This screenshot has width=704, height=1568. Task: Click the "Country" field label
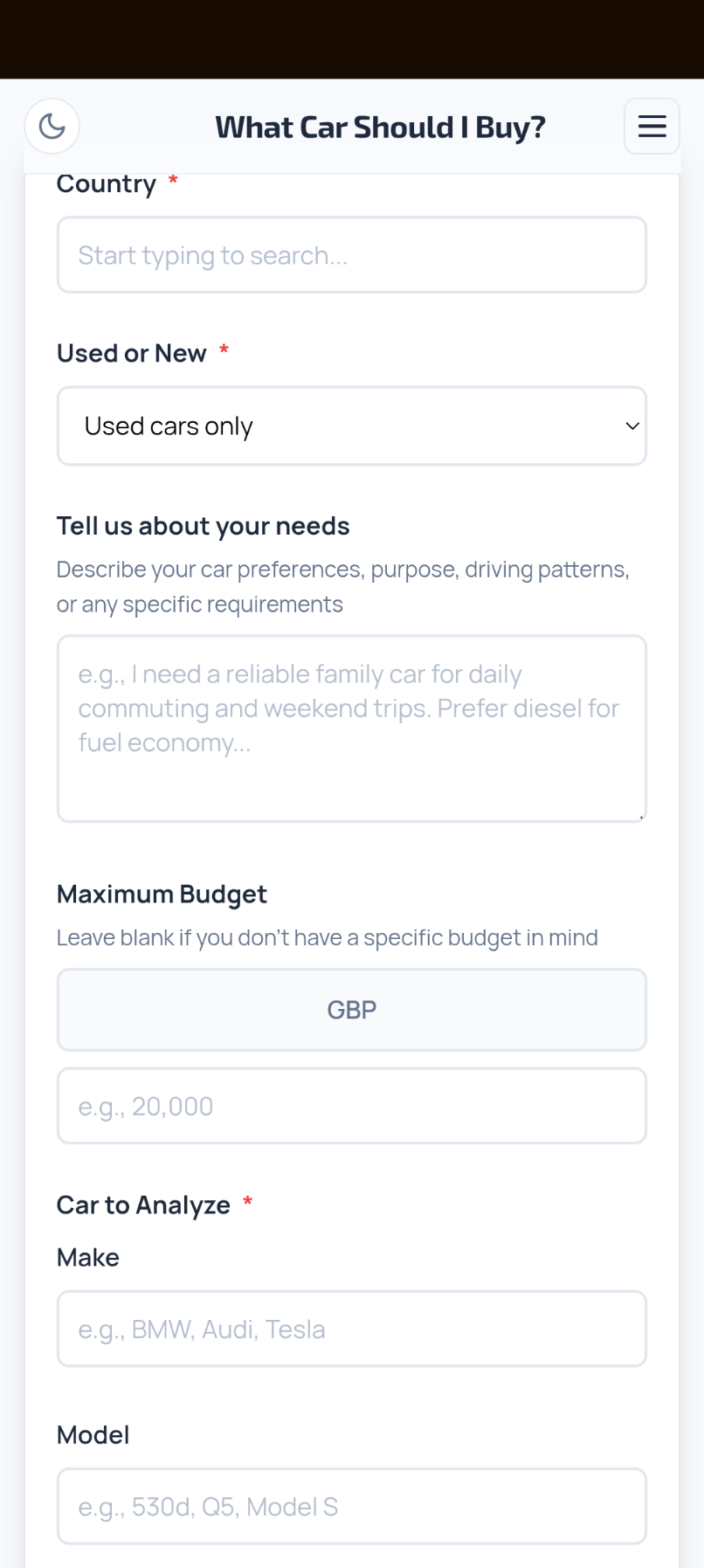click(107, 184)
